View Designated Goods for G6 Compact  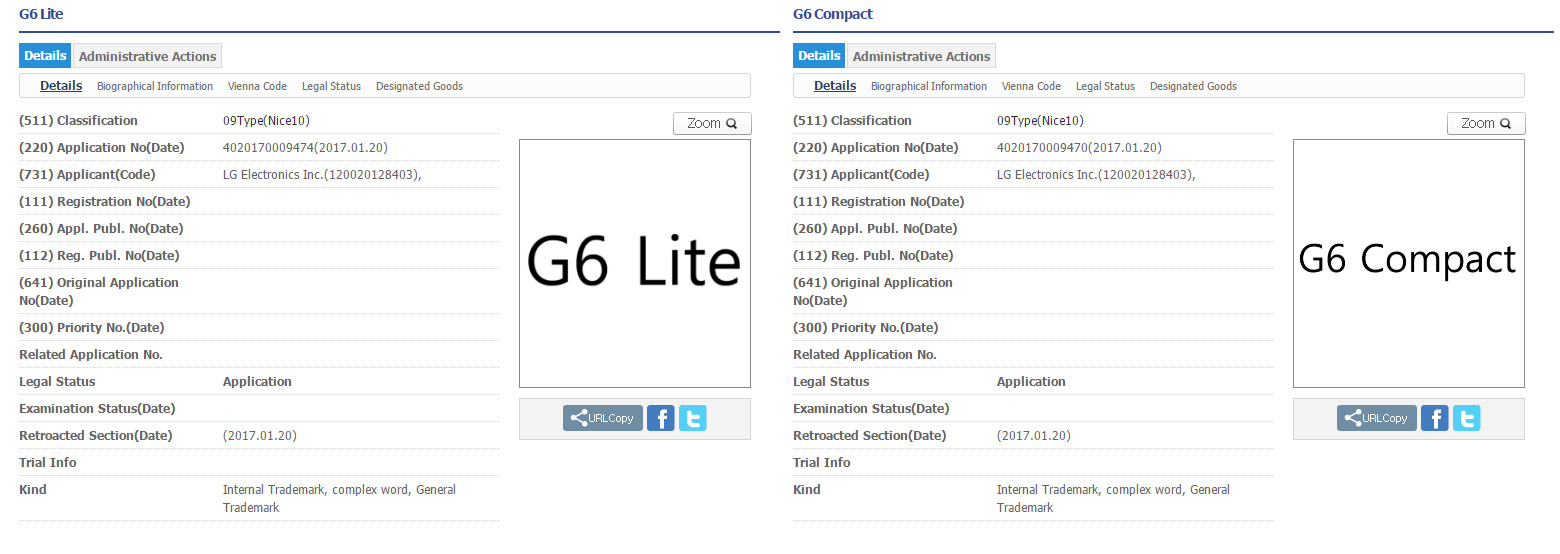(1193, 86)
